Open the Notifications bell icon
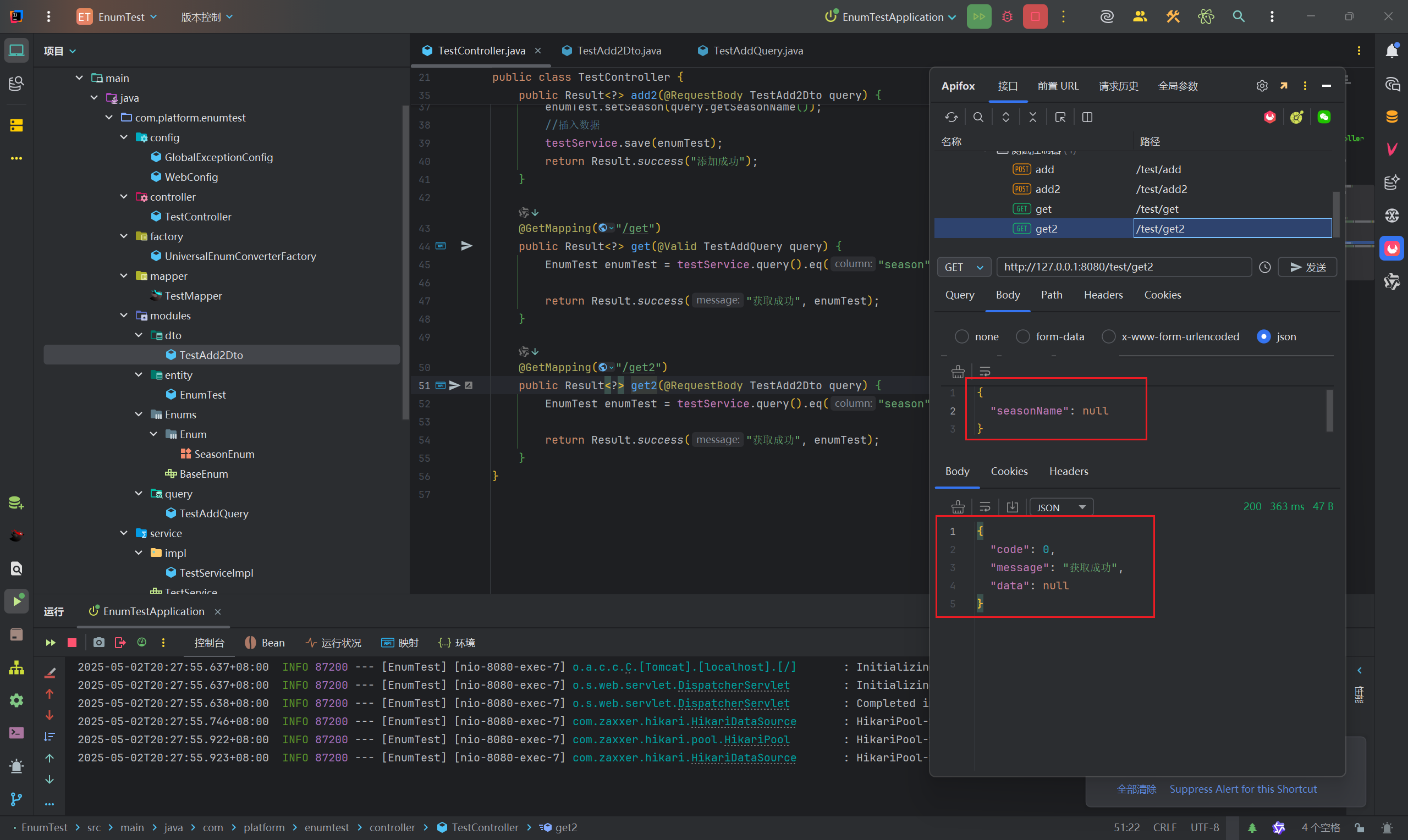1408x840 pixels. click(1391, 51)
